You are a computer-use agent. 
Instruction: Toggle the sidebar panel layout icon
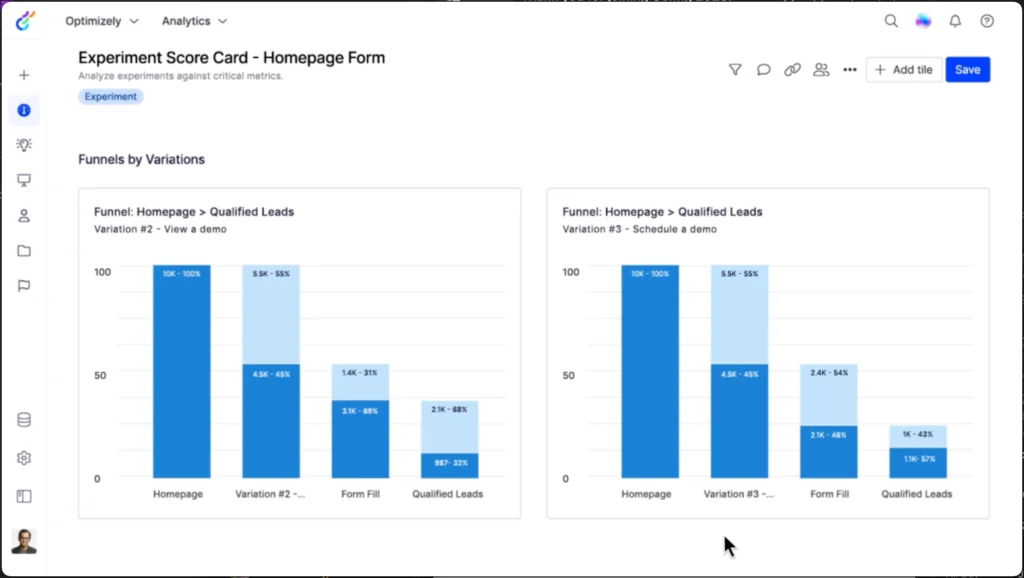tap(24, 496)
